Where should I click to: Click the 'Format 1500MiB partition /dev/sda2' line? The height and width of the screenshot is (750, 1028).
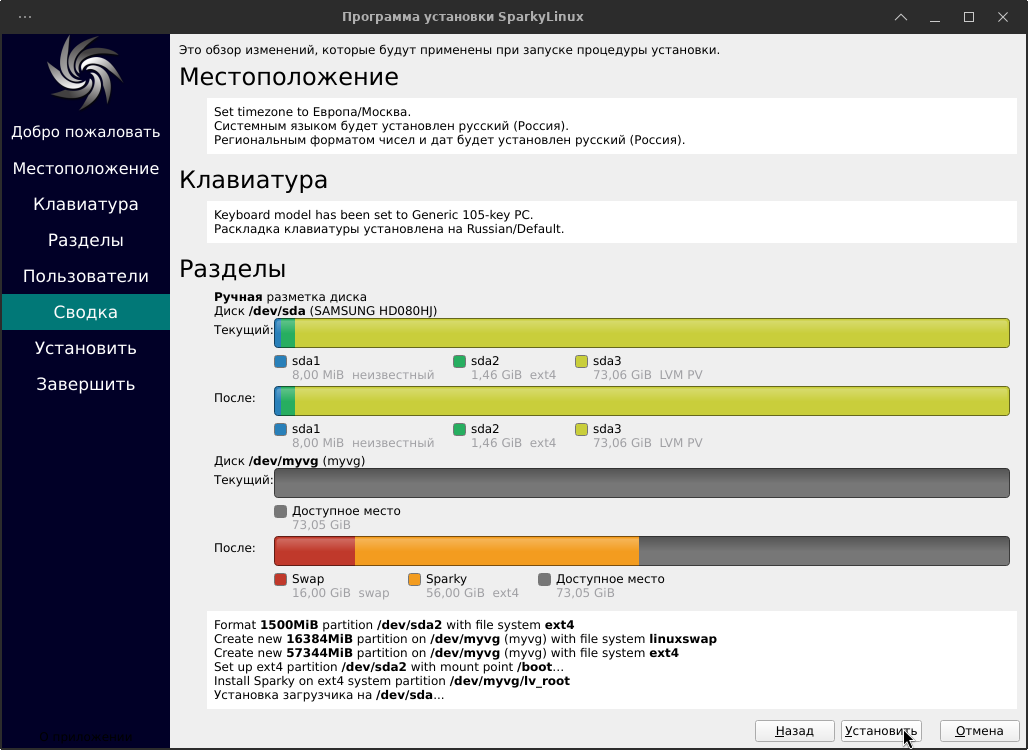[394, 625]
